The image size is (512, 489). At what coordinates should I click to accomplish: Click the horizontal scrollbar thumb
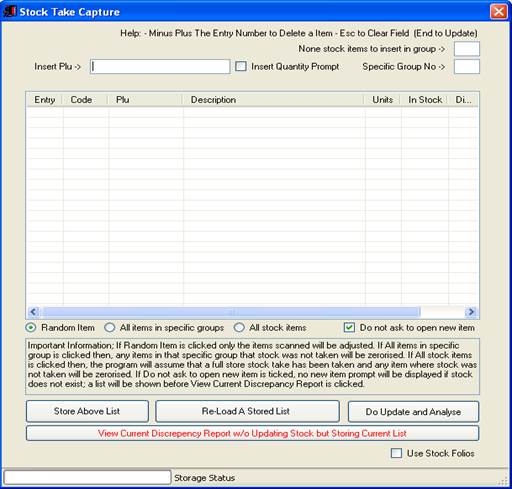pos(231,312)
